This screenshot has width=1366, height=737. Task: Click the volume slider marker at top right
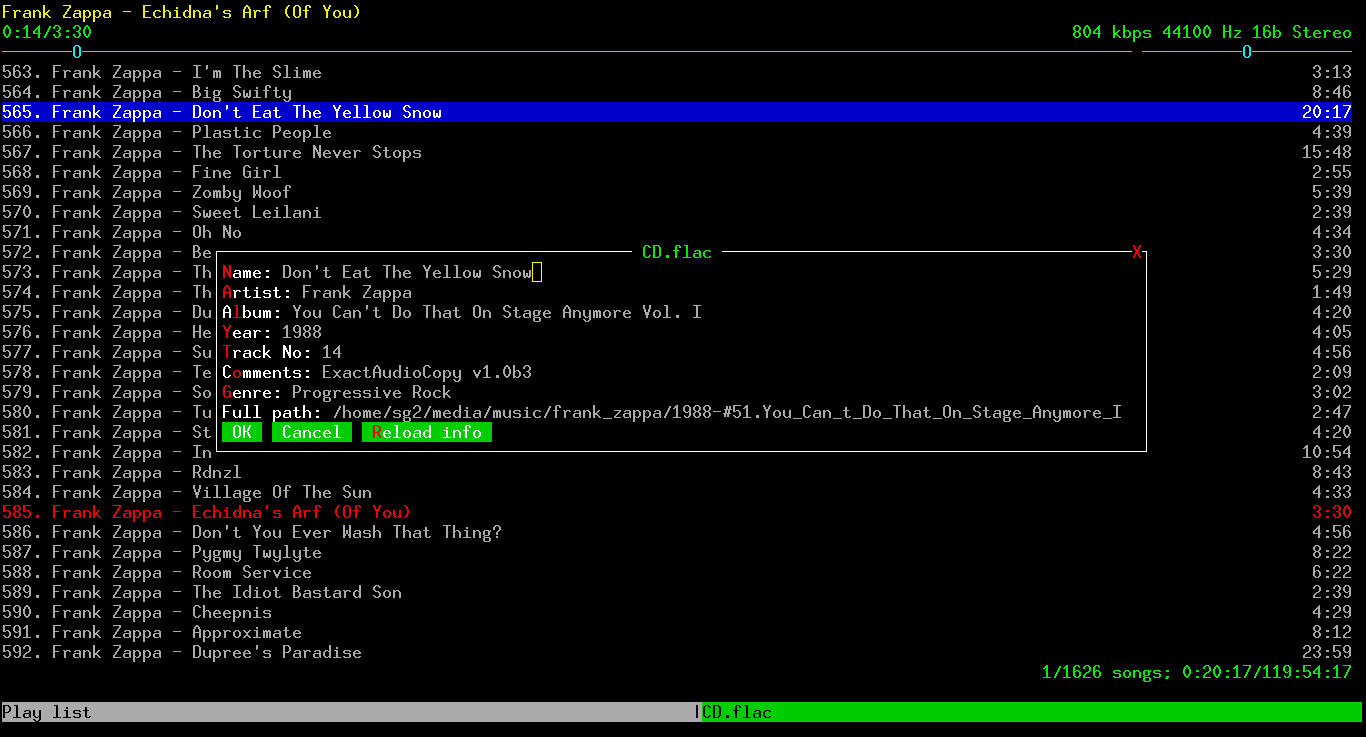pyautogui.click(x=1247, y=52)
